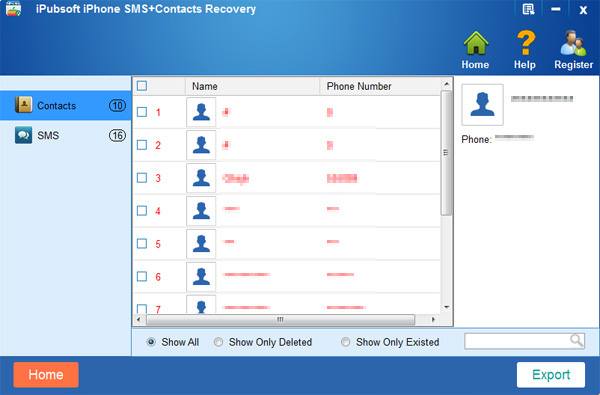Image resolution: width=600 pixels, height=395 pixels.
Task: Click the search magnifier icon
Action: point(576,340)
